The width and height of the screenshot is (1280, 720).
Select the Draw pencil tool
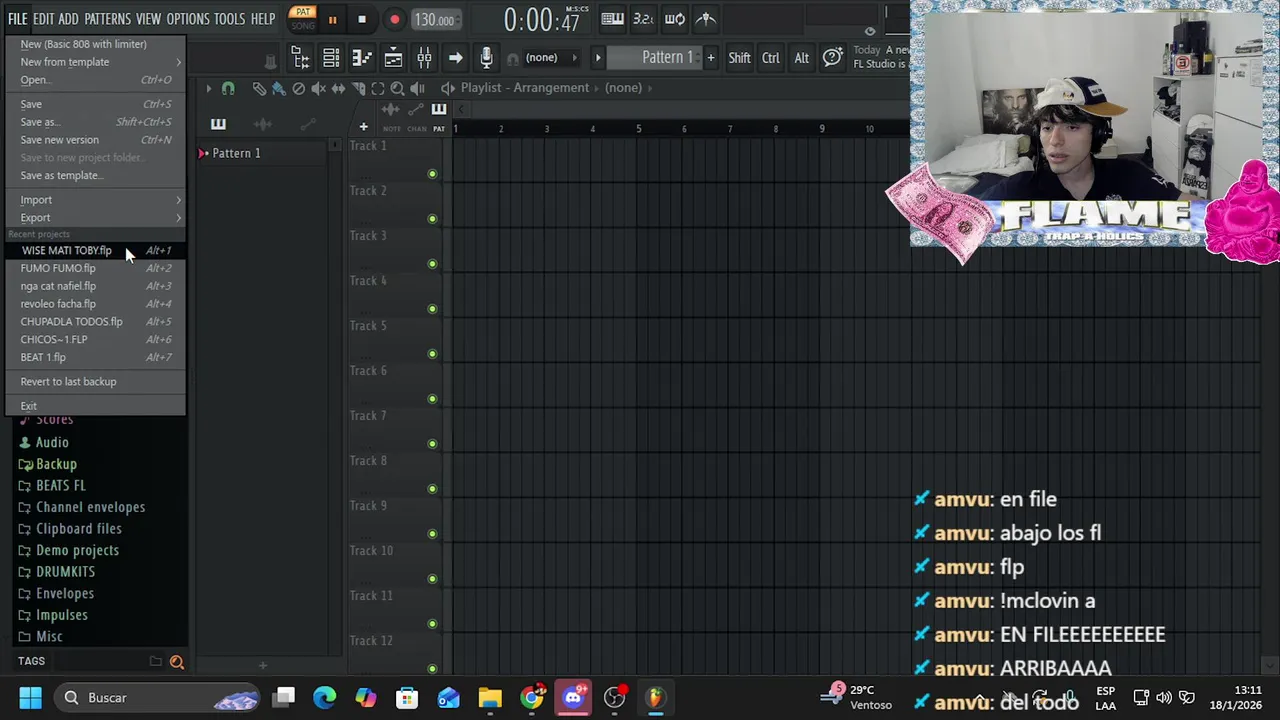[259, 88]
